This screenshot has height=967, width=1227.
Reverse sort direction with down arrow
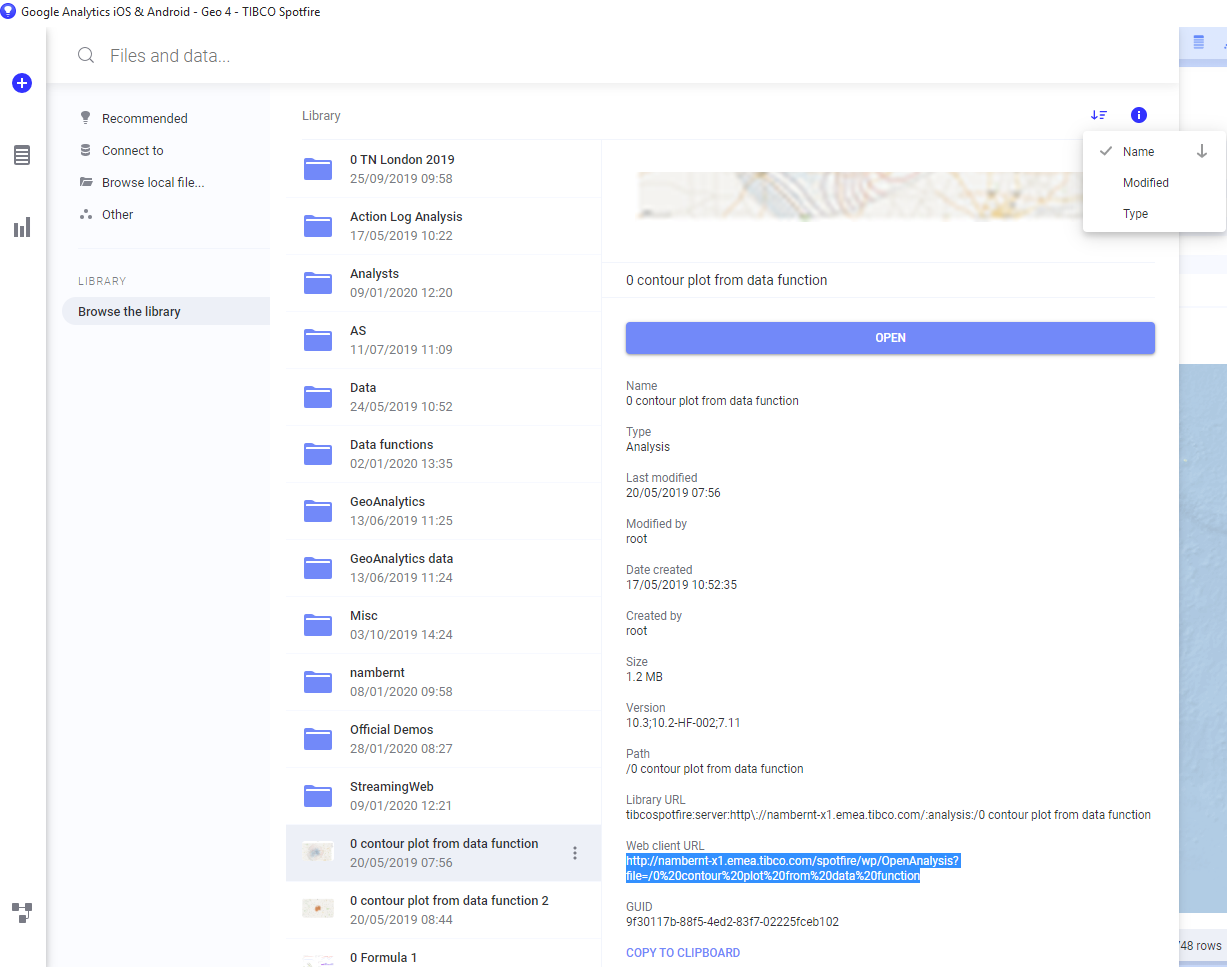point(1202,152)
